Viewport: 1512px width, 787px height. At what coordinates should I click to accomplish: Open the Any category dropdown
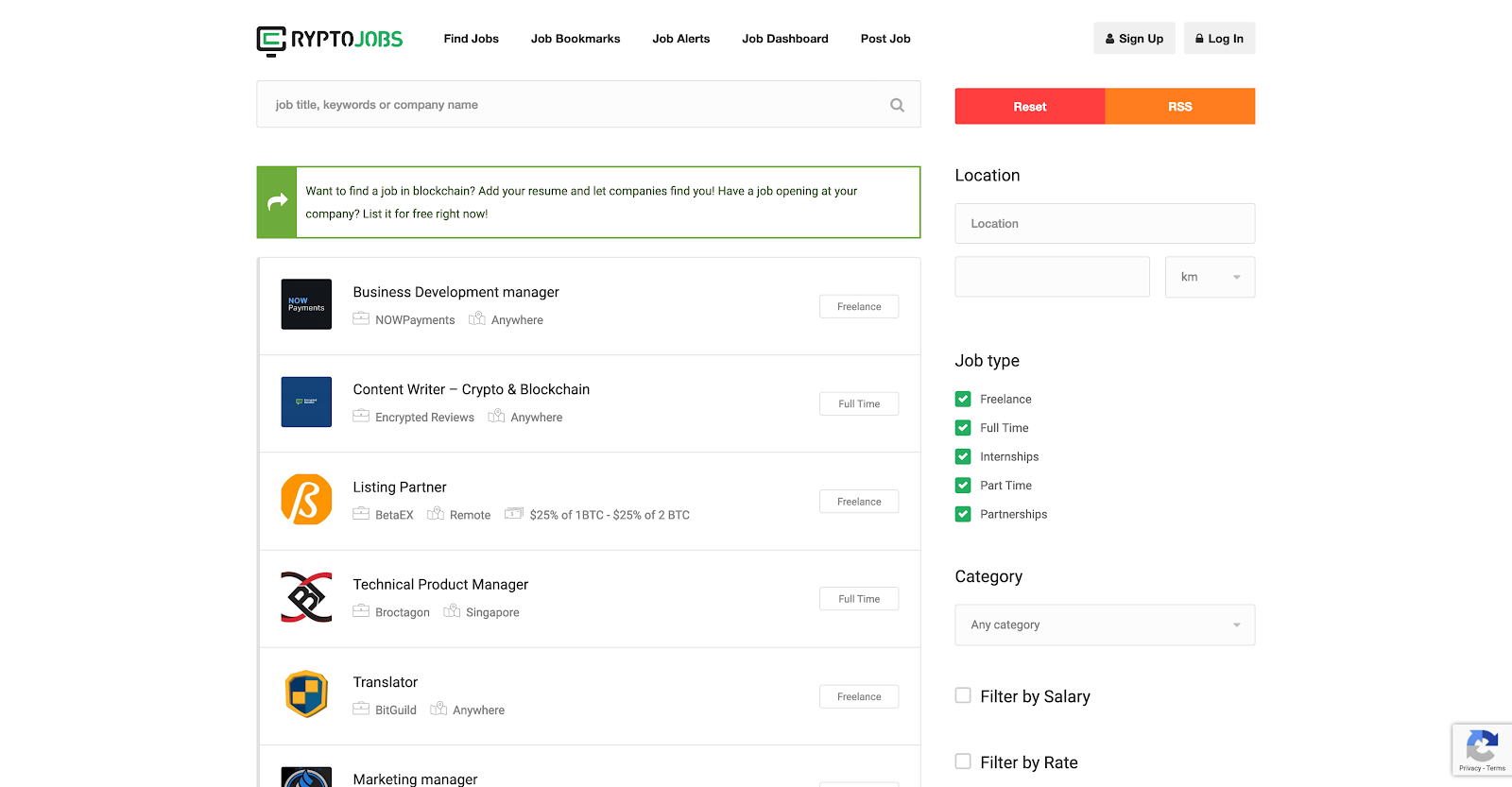coord(1105,624)
